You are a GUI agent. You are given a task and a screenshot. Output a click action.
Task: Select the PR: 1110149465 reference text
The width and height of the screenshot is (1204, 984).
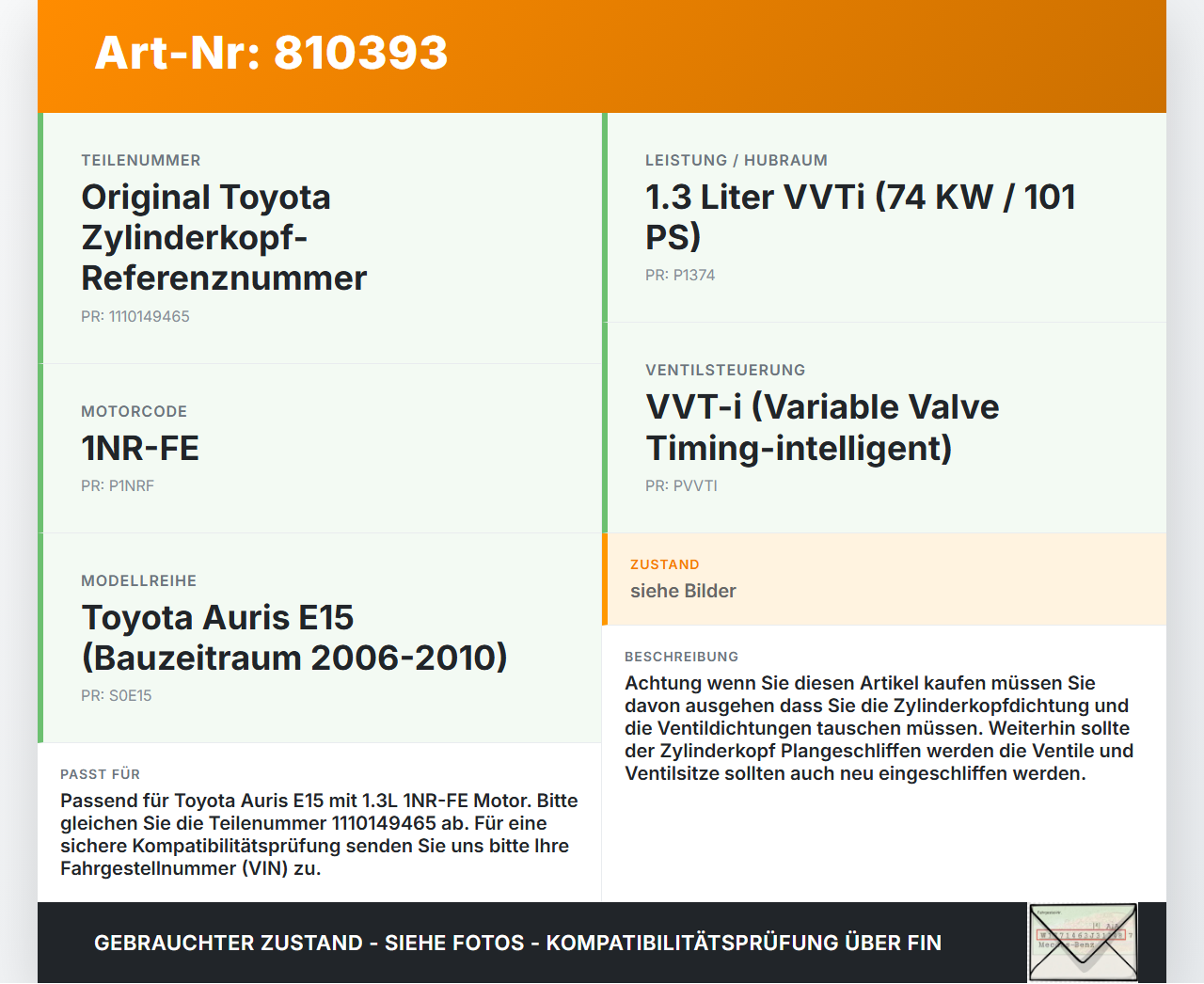[x=135, y=317]
